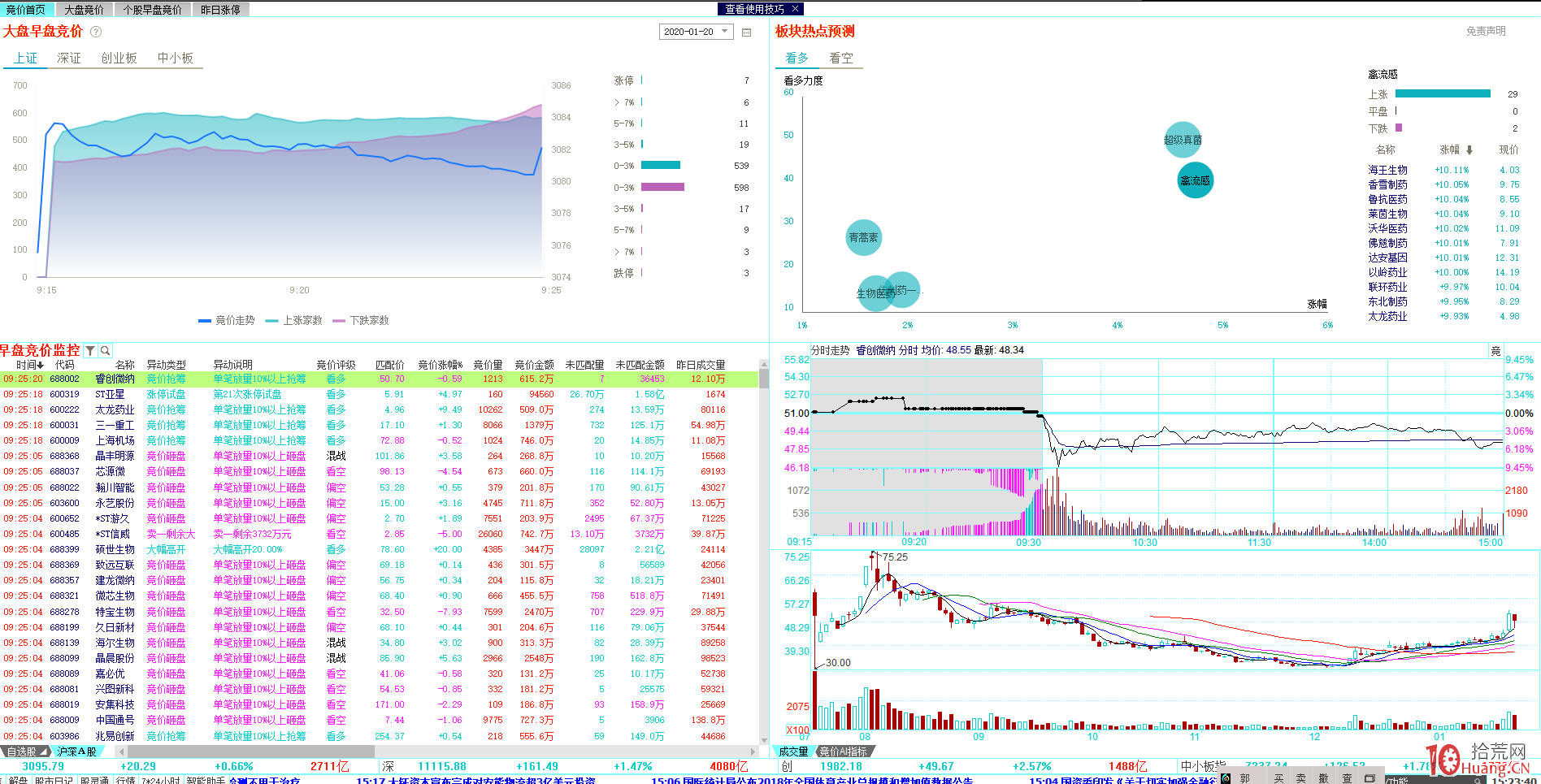Open 解盘 in the bottom toolbar
The width and height of the screenshot is (1541, 784).
18,779
